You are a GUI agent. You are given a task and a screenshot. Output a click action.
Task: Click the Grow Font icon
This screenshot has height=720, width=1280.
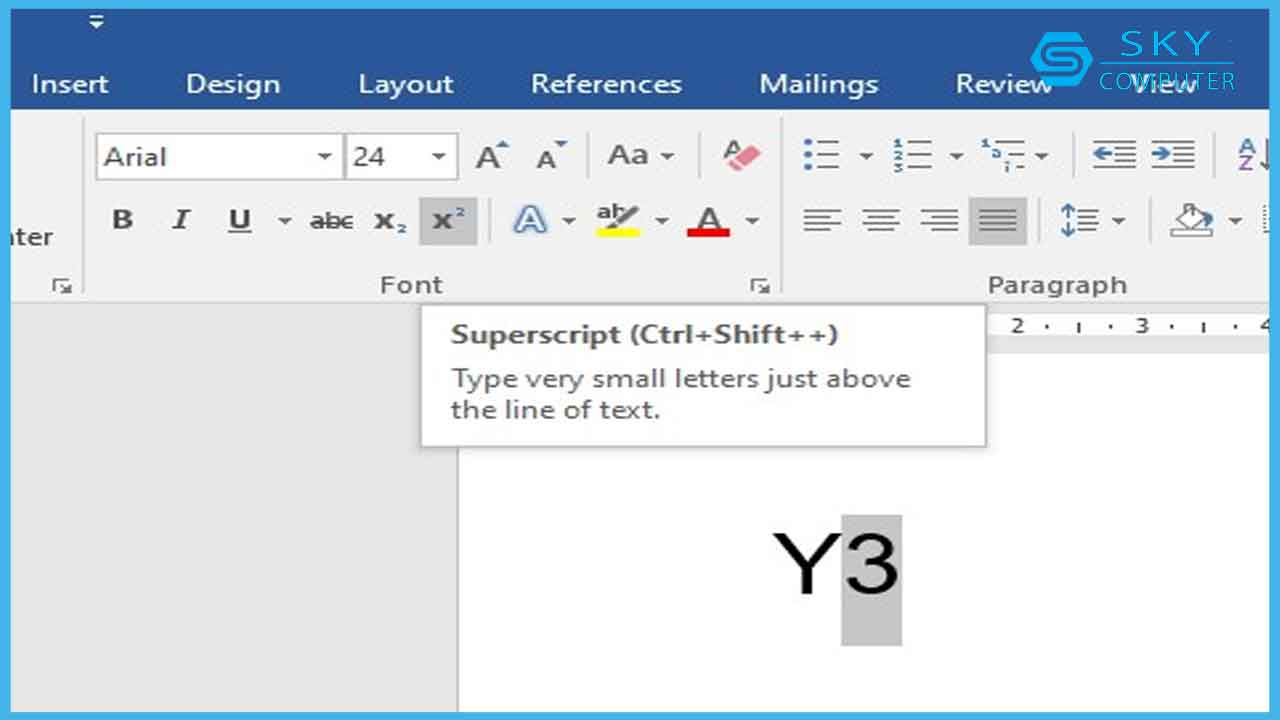491,156
